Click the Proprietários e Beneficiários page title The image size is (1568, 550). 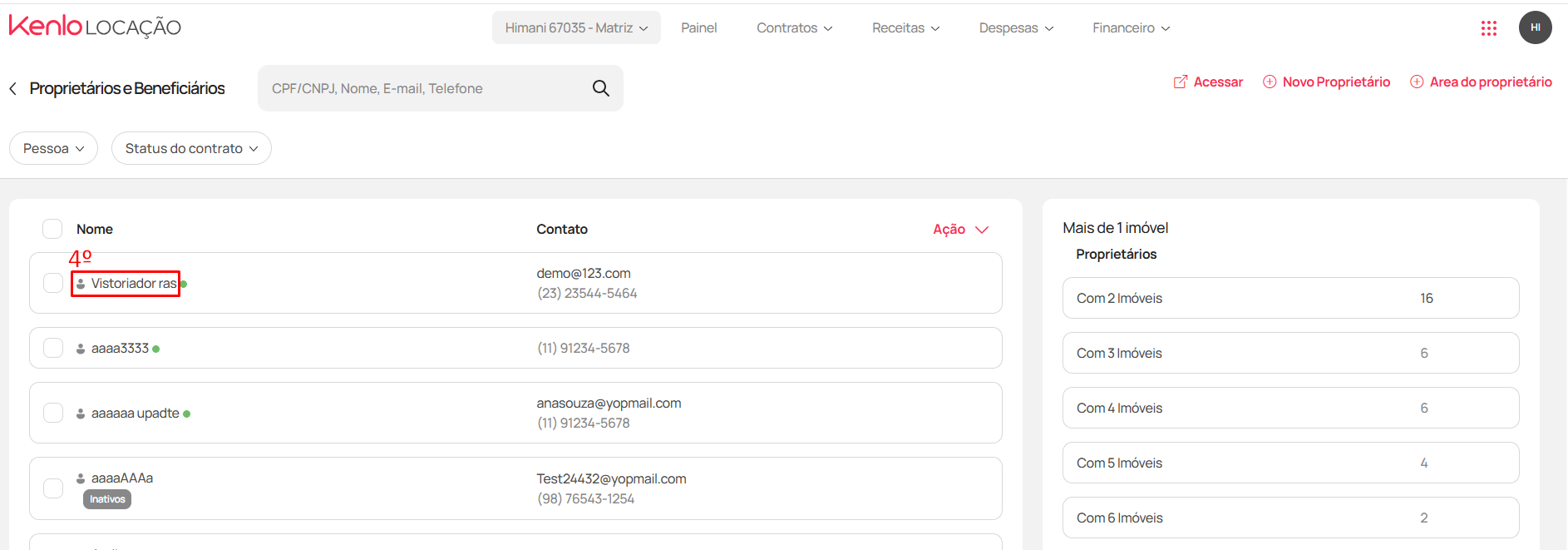pos(127,88)
